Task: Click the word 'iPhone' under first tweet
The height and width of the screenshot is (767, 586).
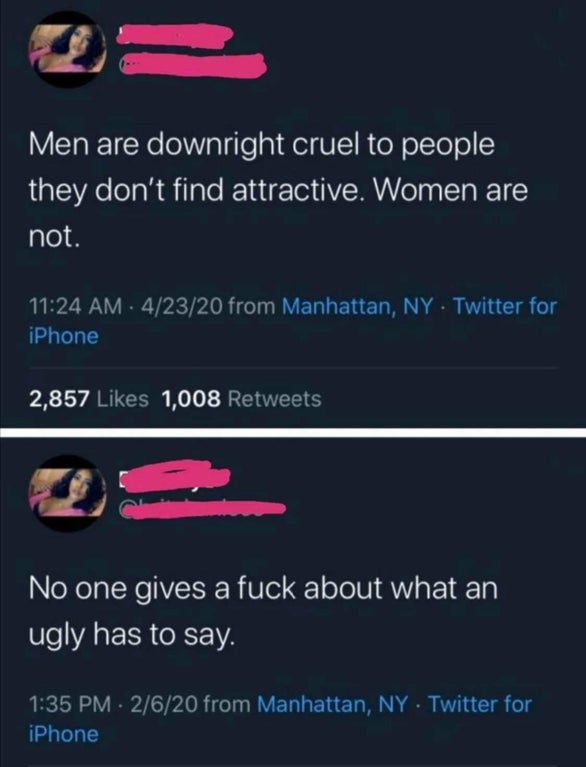Action: (x=64, y=337)
